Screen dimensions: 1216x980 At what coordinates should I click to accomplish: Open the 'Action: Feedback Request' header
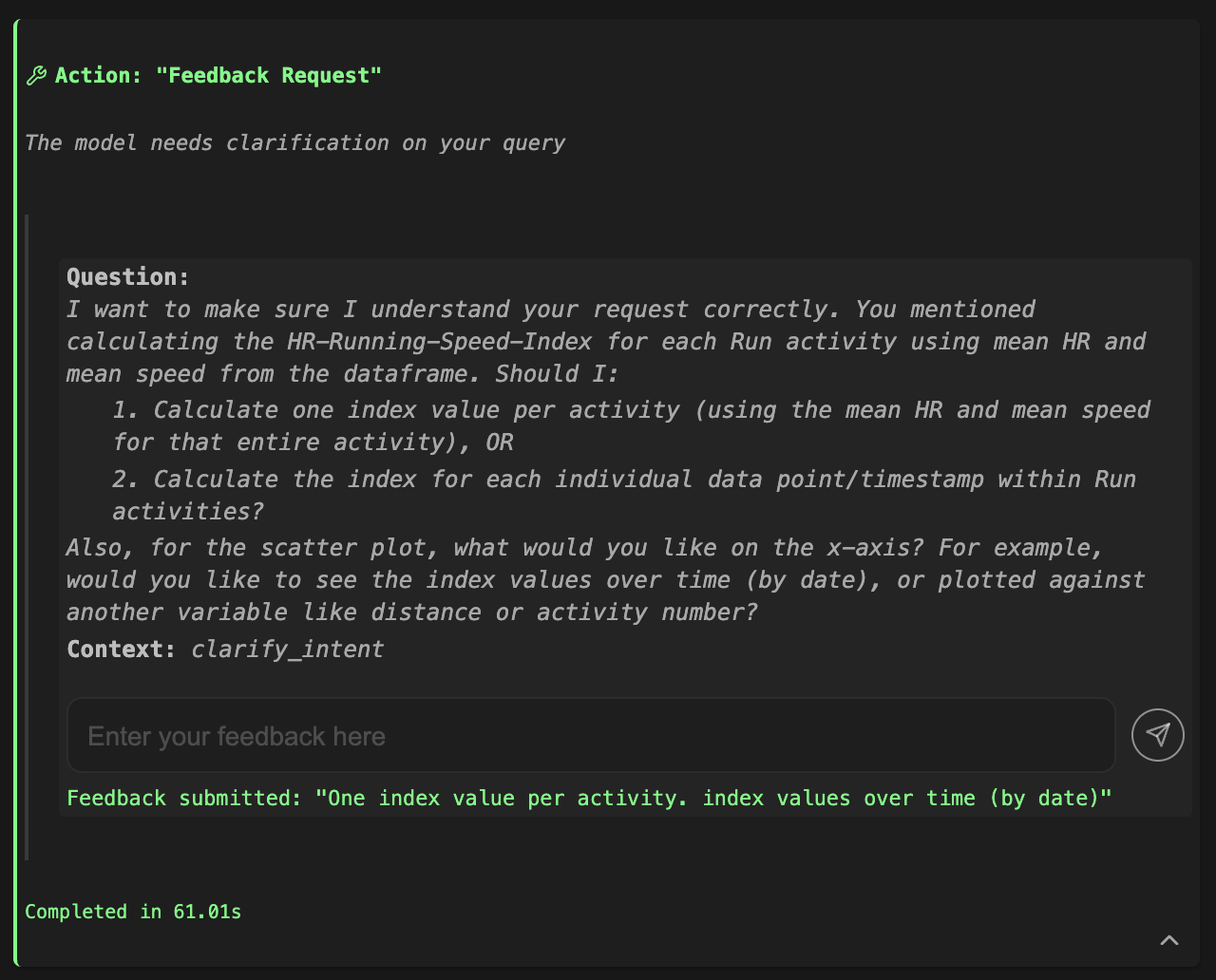pos(218,74)
